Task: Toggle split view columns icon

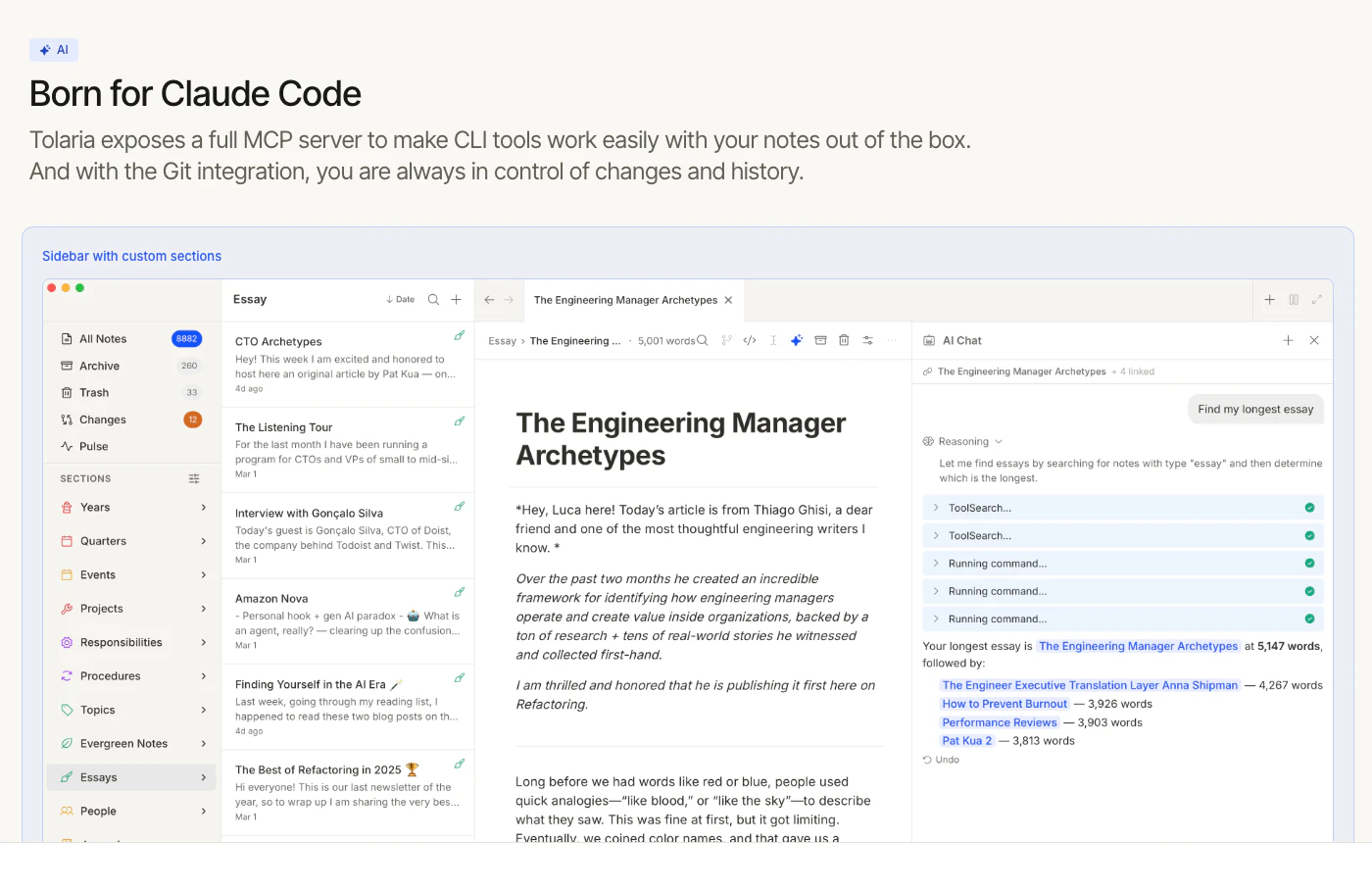Action: coord(1294,300)
